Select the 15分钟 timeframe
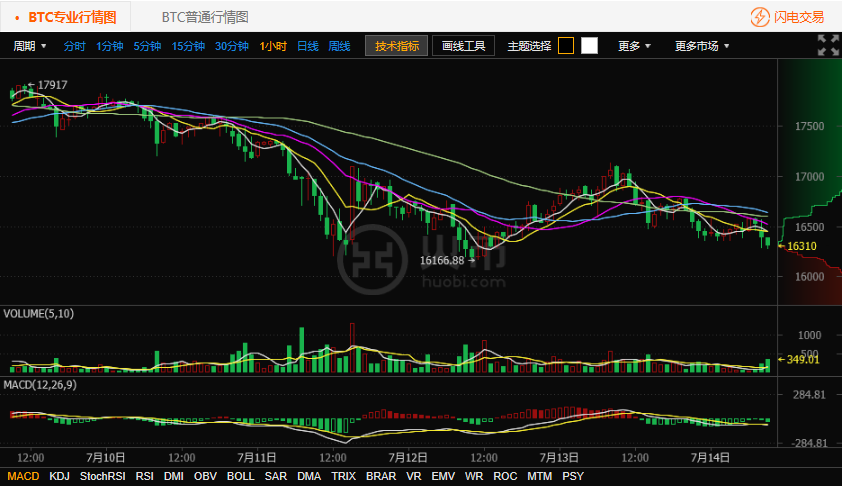Image resolution: width=842 pixels, height=487 pixels. tap(188, 46)
